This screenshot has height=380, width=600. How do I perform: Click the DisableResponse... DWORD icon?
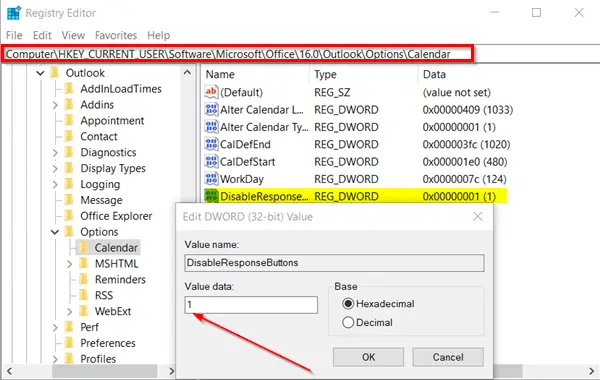[211, 196]
